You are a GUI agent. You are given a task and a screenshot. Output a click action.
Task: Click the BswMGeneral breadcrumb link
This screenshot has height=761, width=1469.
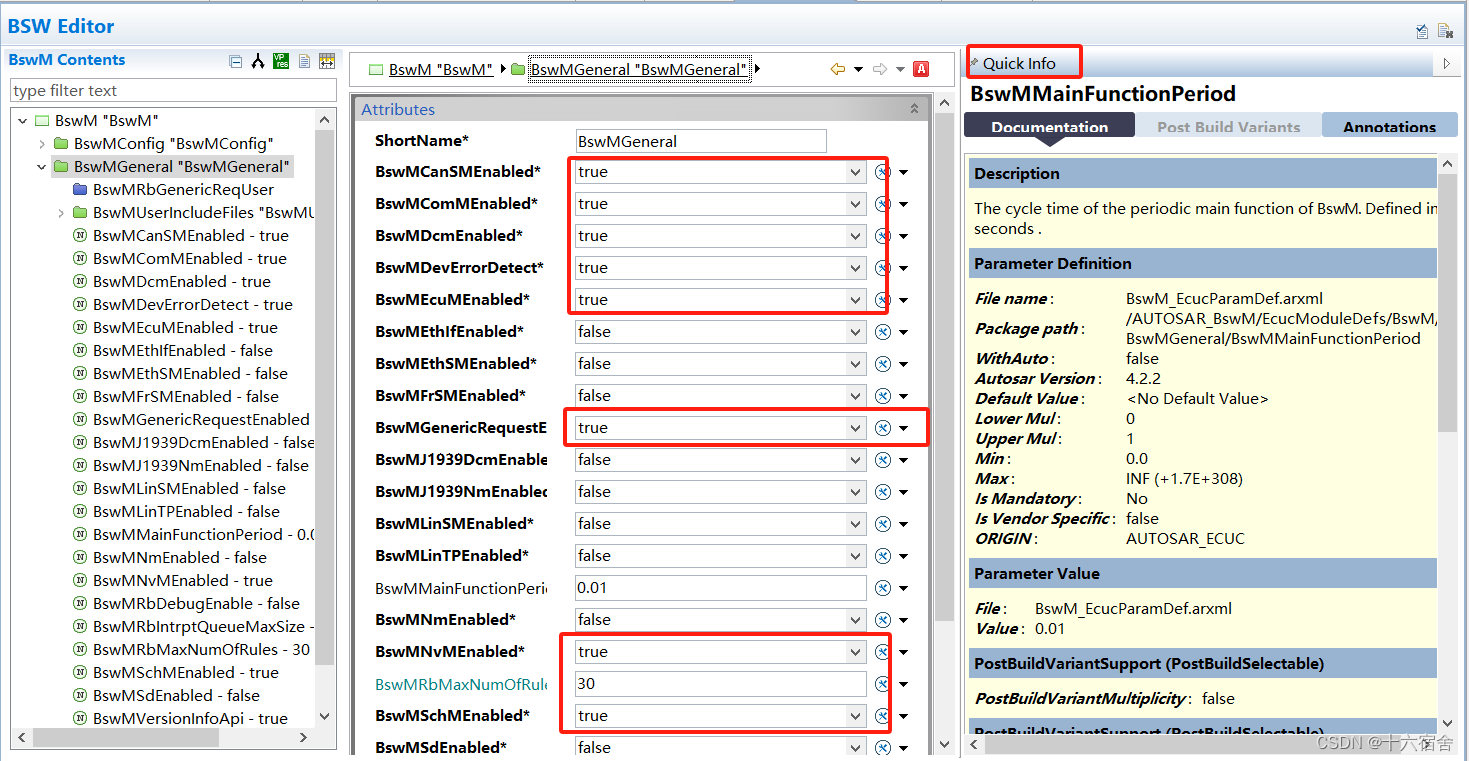[639, 70]
